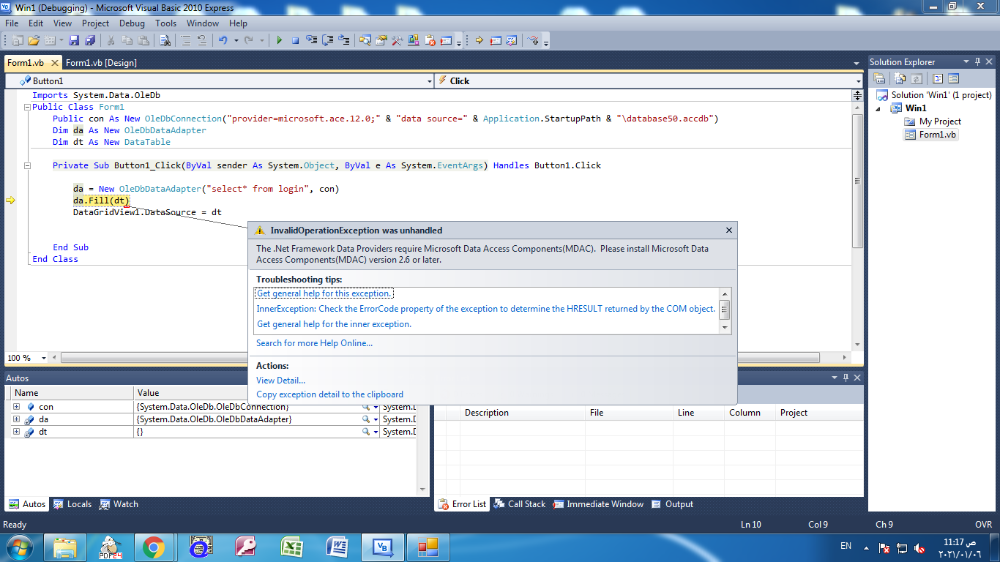
Task: Click the Save All toolbar icon
Action: (x=90, y=41)
